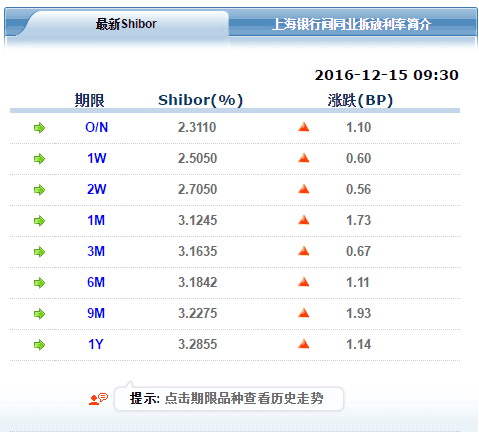Select the 1W rate value 2.5050
The image size is (479, 436).
197,158
